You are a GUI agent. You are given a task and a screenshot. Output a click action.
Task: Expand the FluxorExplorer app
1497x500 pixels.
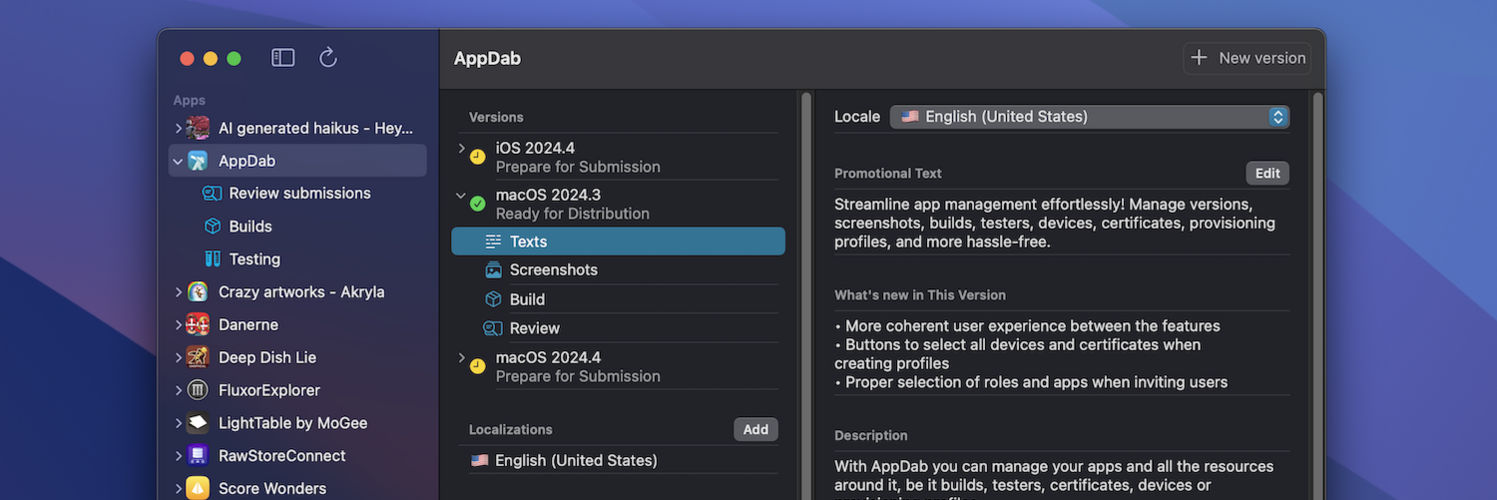[178, 390]
